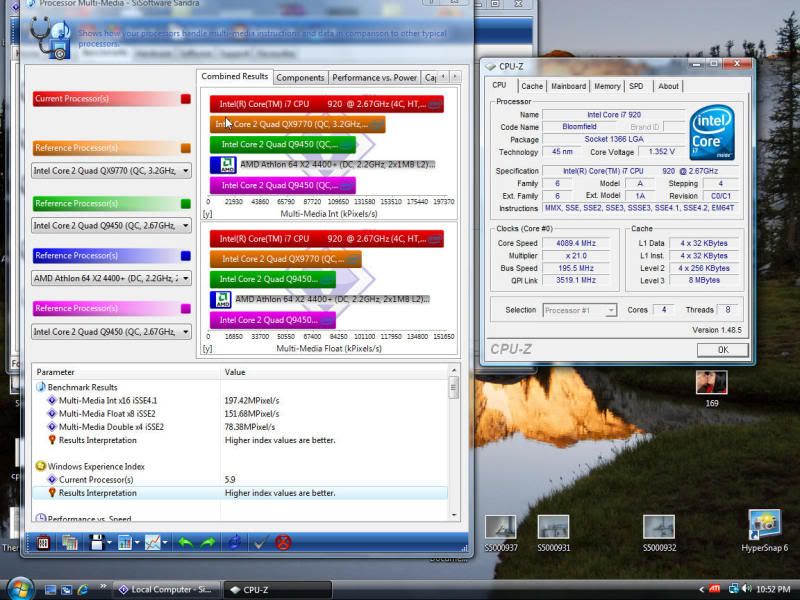This screenshot has height=600, width=800.
Task: Click the OK button in CPU-Z
Action: tap(723, 350)
